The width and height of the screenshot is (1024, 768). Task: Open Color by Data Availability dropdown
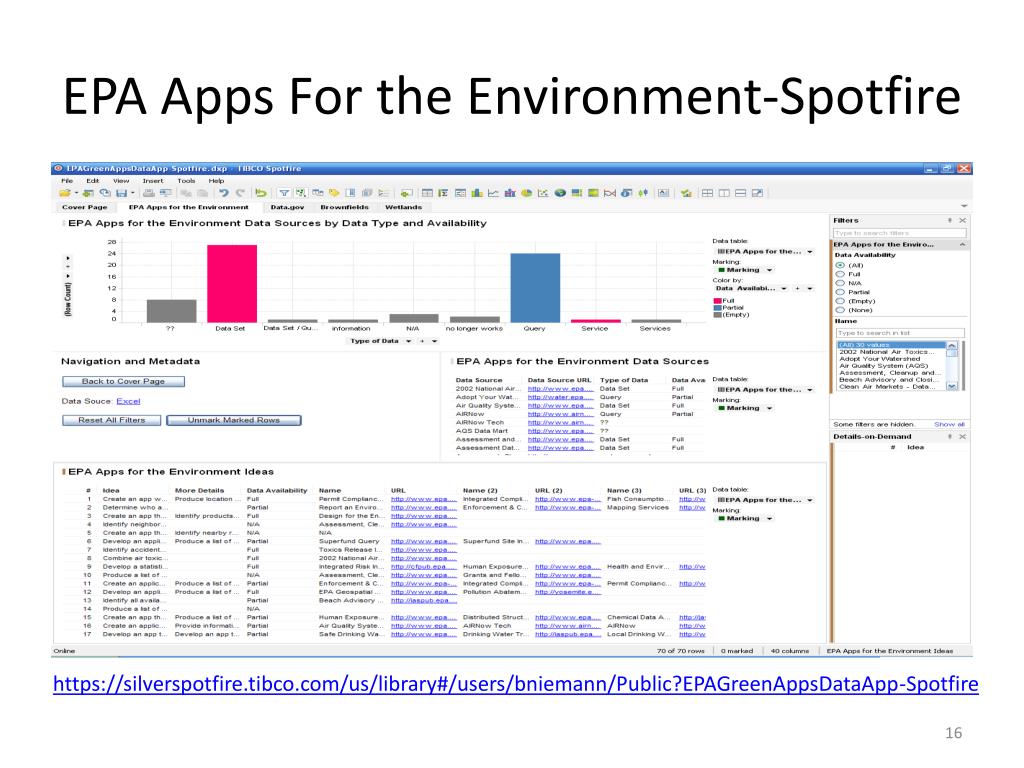click(x=751, y=288)
